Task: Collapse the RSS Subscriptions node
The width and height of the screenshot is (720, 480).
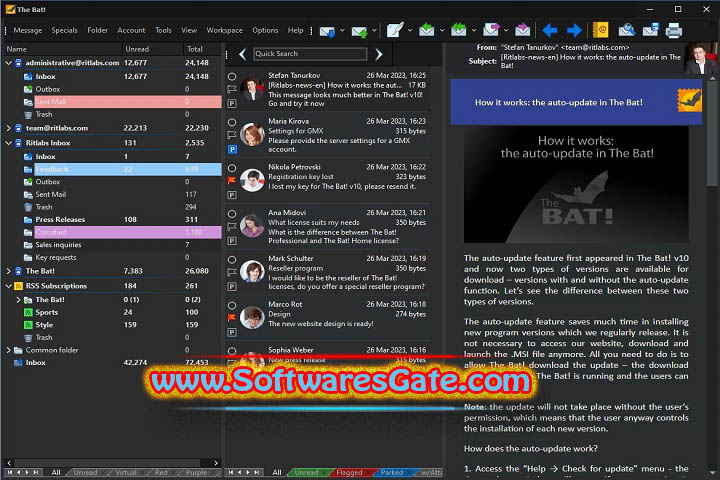Action: pyautogui.click(x=8, y=286)
